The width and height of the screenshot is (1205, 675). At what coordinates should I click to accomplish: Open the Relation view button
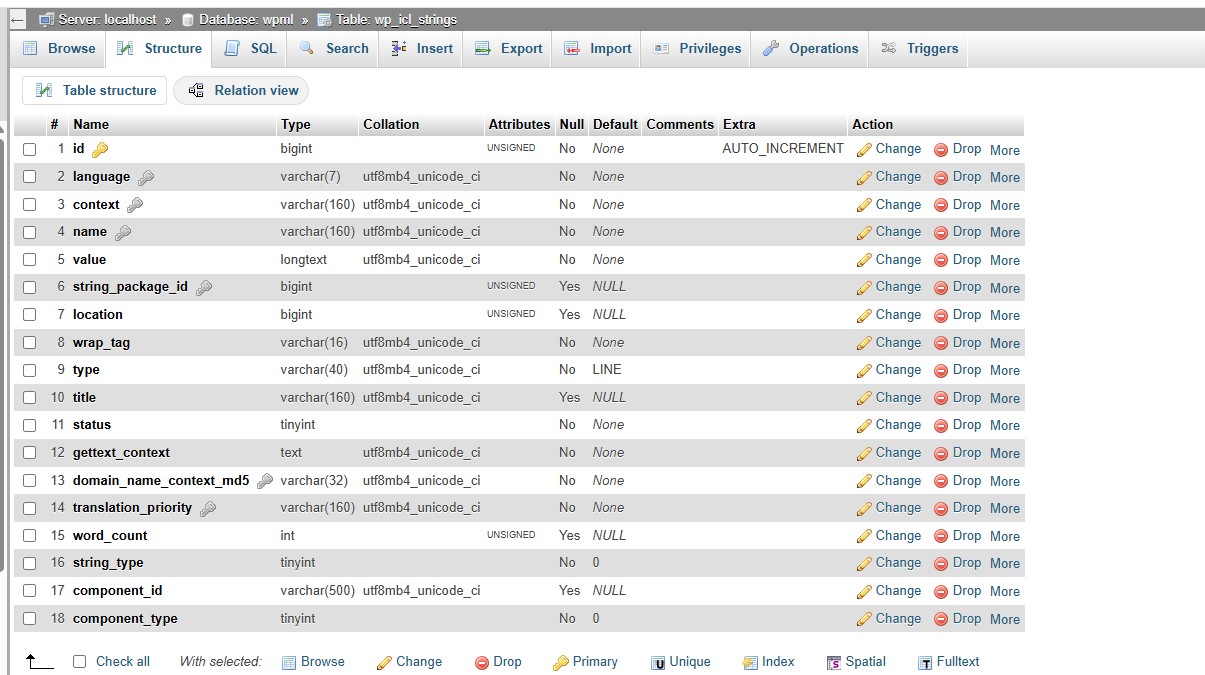click(242, 90)
